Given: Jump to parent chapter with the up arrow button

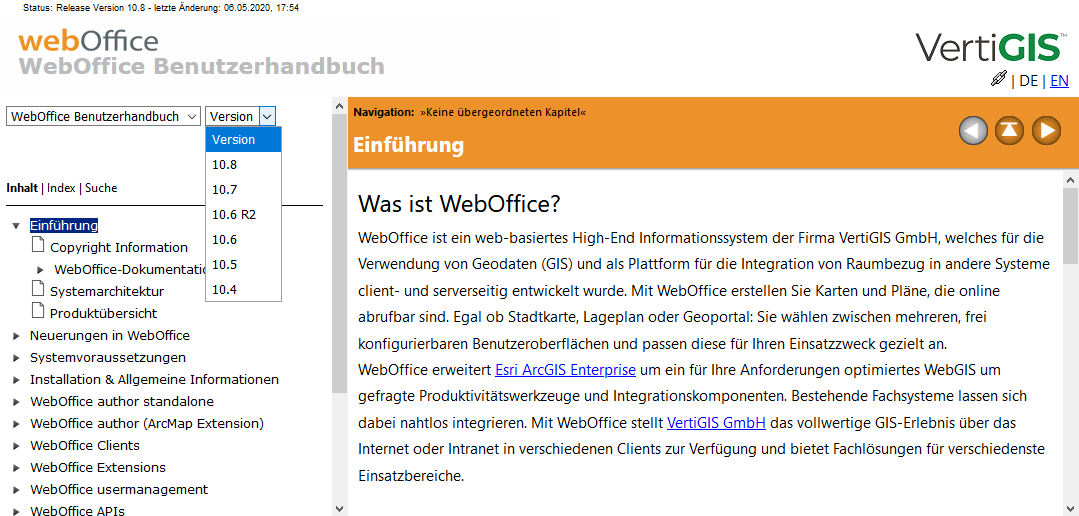Looking at the screenshot, I should [1009, 130].
